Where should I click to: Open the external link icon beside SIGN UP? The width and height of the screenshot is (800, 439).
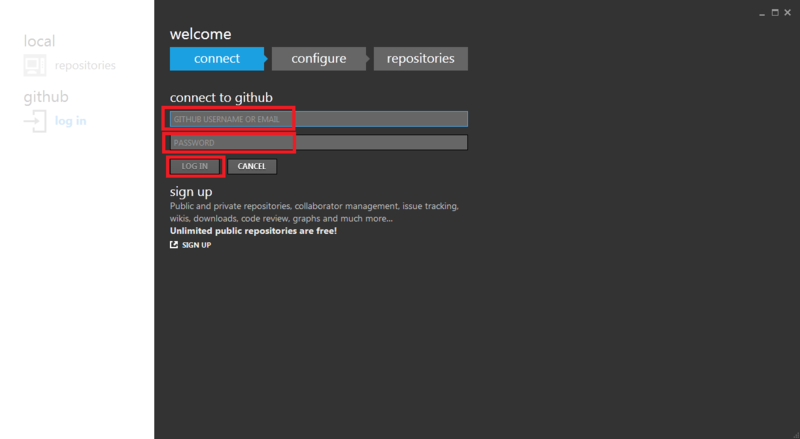pyautogui.click(x=174, y=245)
